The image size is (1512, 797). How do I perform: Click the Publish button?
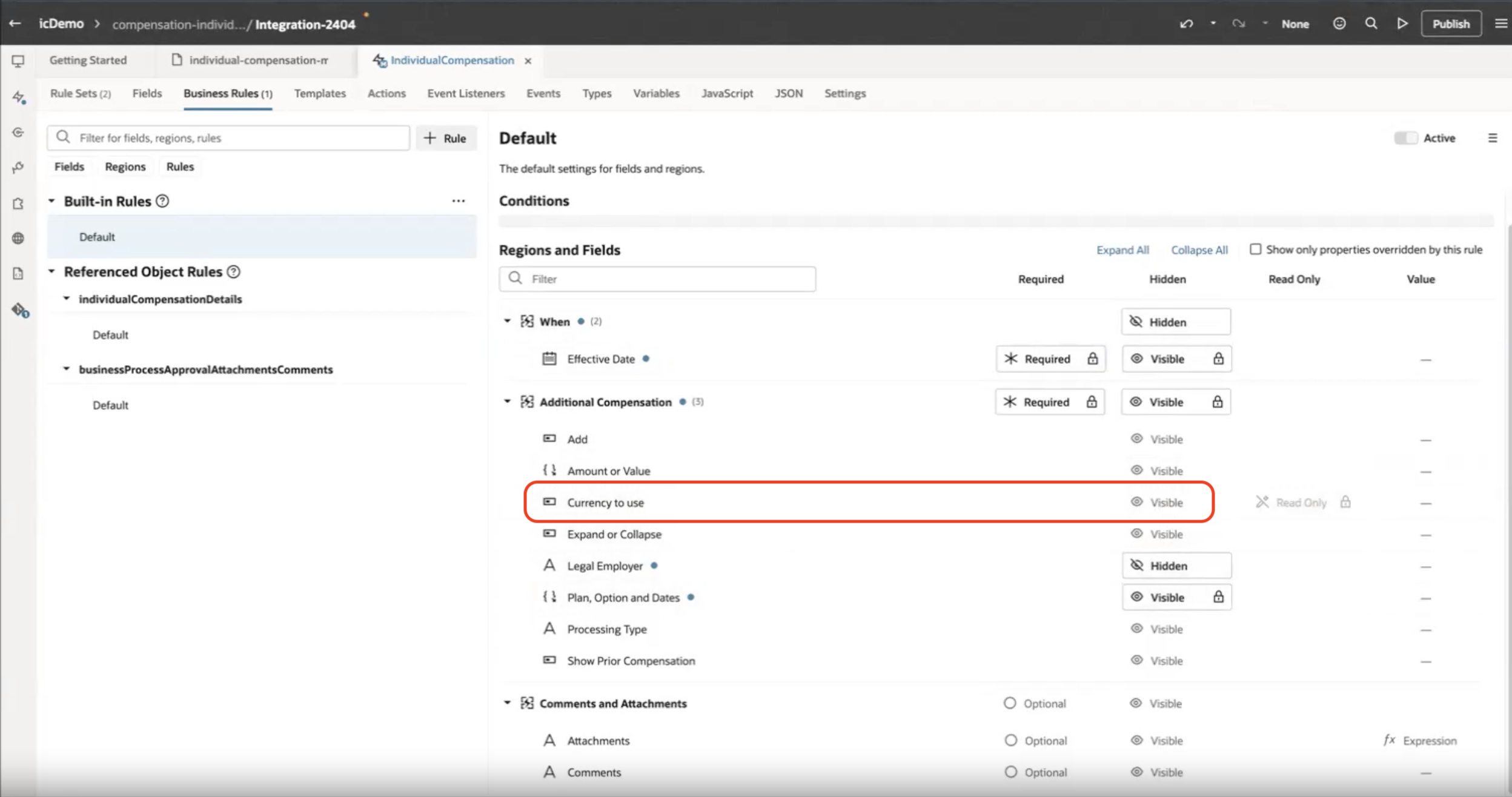[x=1451, y=24]
